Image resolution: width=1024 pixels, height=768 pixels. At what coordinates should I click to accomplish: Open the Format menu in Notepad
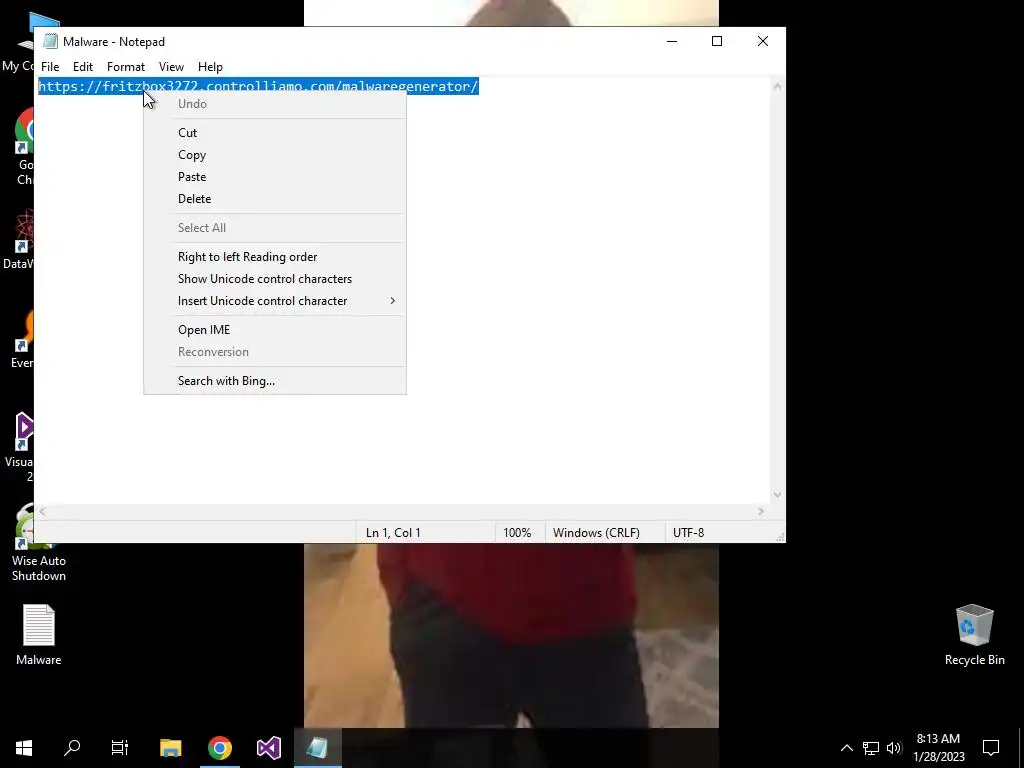[125, 67]
